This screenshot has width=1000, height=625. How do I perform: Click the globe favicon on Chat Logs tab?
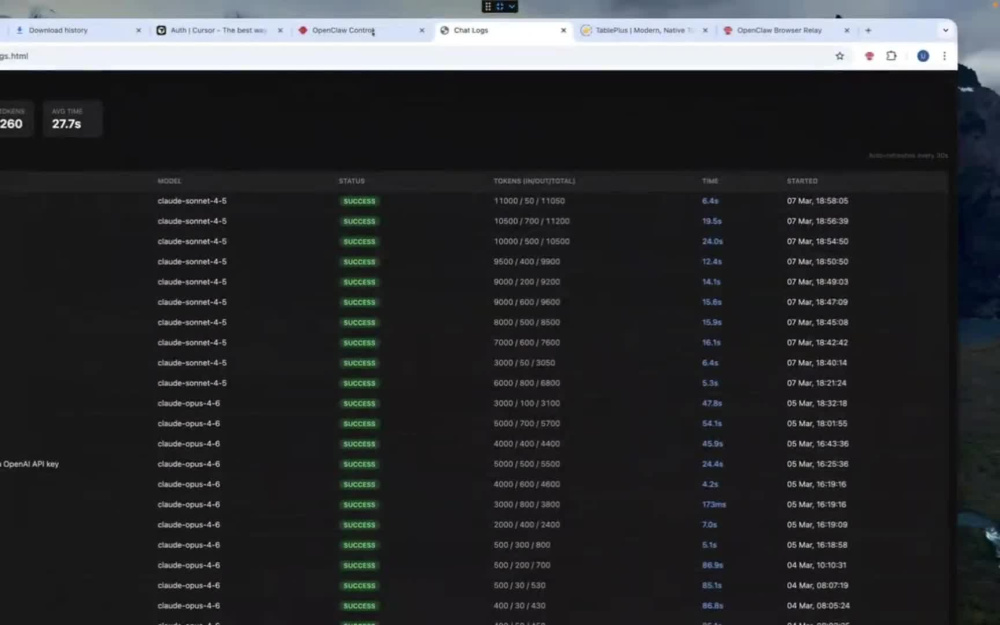tap(445, 30)
